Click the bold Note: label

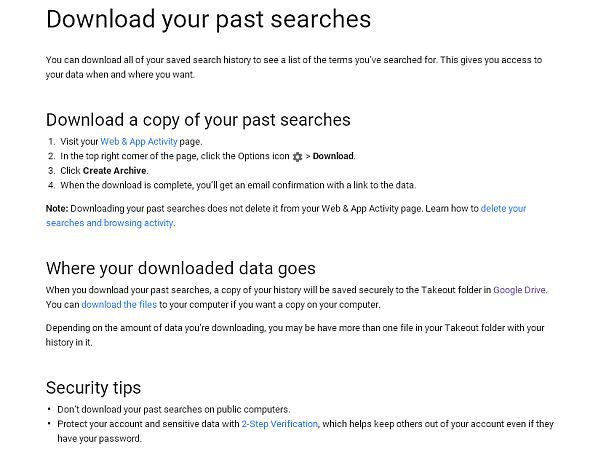pos(57,209)
